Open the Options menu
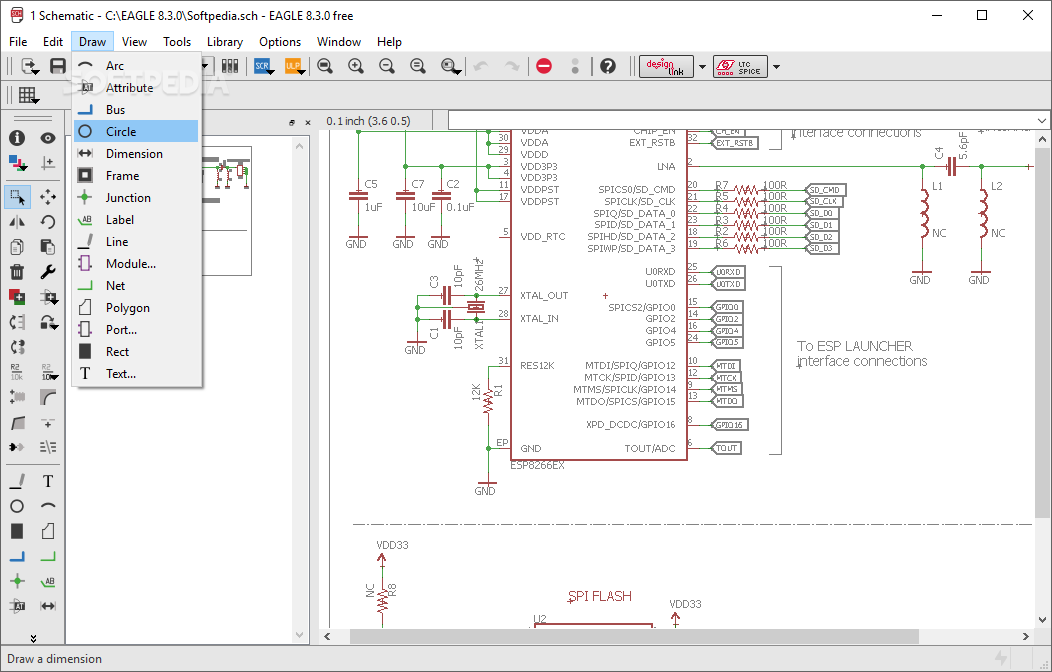Viewport: 1052px width, 672px height. (x=280, y=42)
